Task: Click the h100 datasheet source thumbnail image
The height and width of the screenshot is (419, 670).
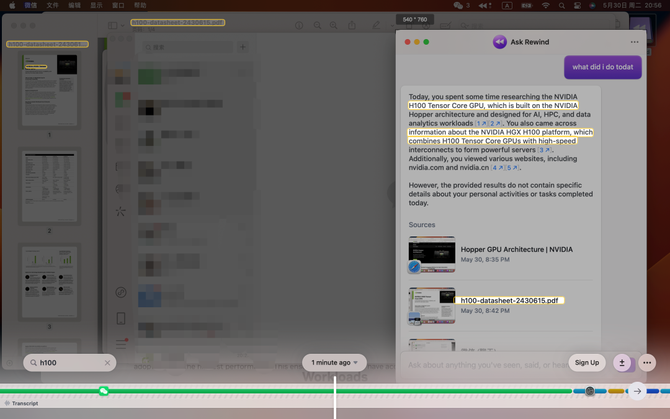Action: pyautogui.click(x=432, y=306)
